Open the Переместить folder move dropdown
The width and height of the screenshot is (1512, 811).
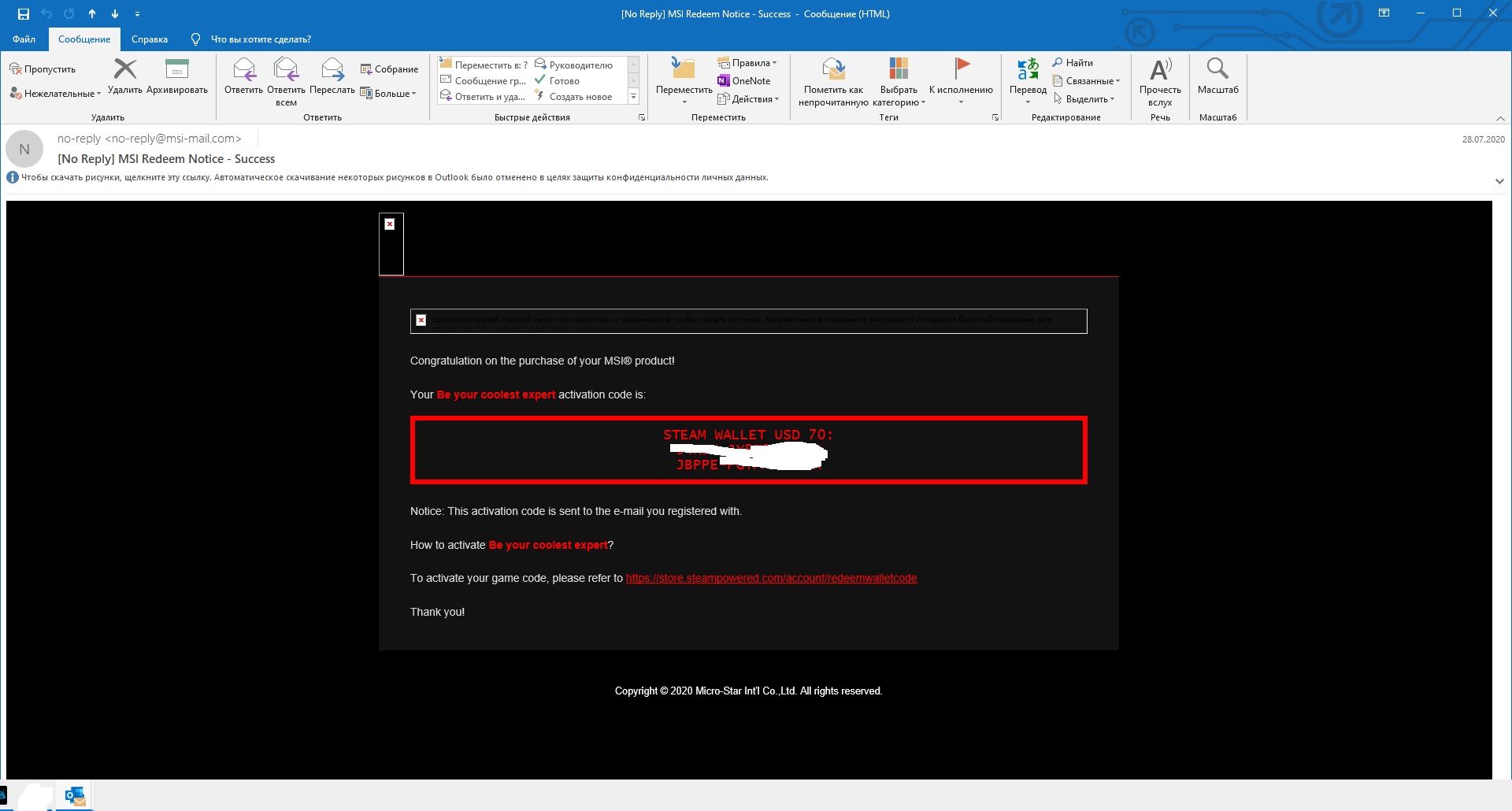(684, 80)
